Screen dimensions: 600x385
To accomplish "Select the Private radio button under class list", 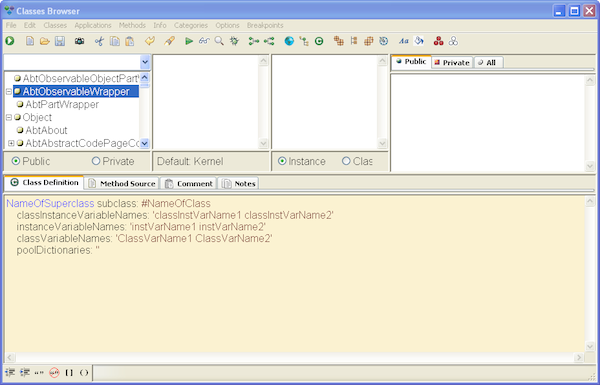I will [96, 161].
